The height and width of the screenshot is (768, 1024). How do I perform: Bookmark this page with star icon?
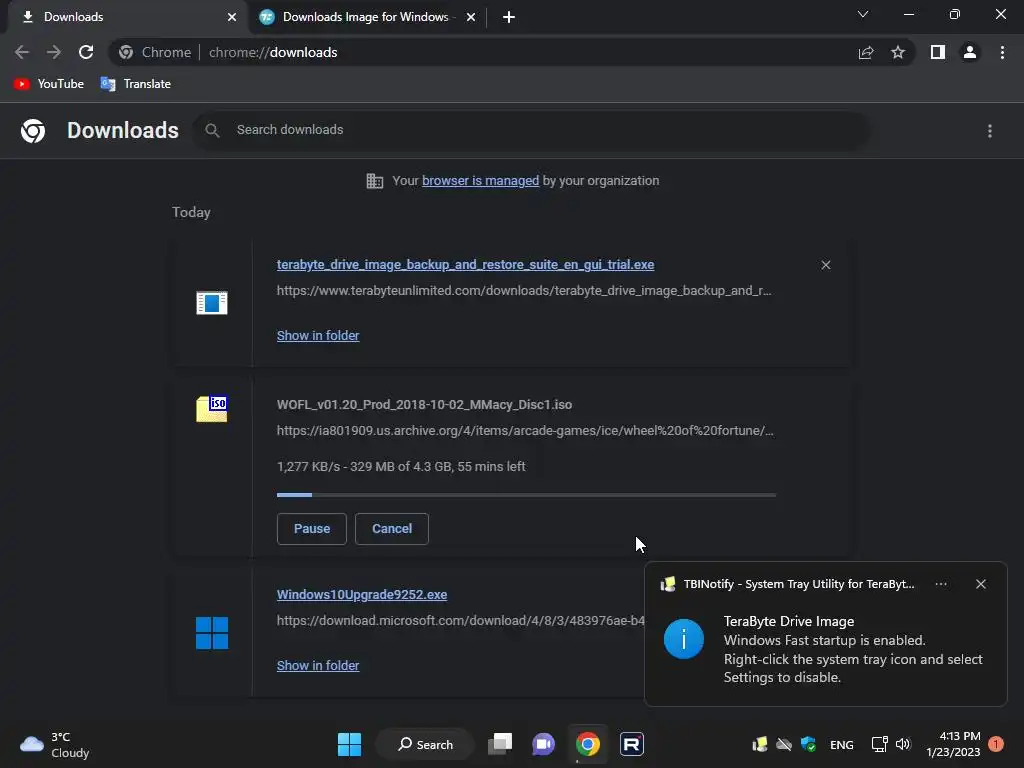(898, 52)
